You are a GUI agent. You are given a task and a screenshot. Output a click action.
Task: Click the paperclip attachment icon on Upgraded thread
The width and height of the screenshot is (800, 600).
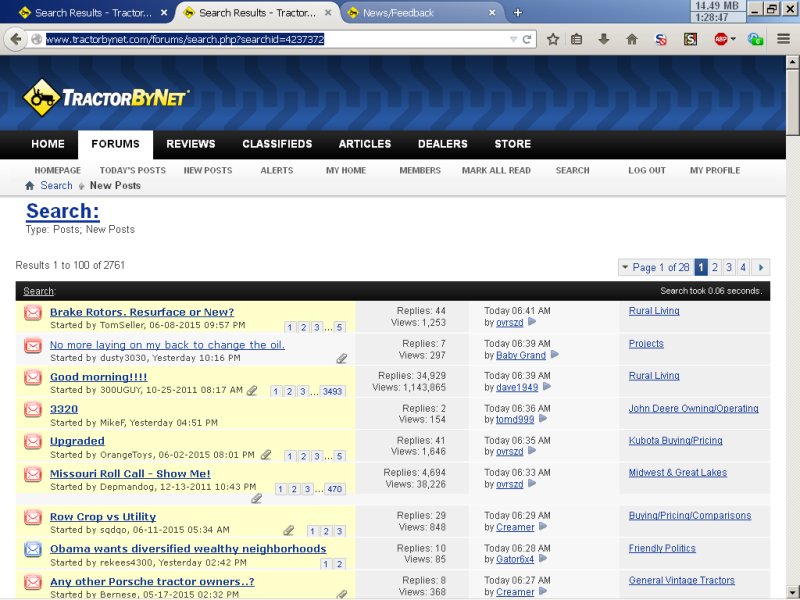(x=266, y=455)
